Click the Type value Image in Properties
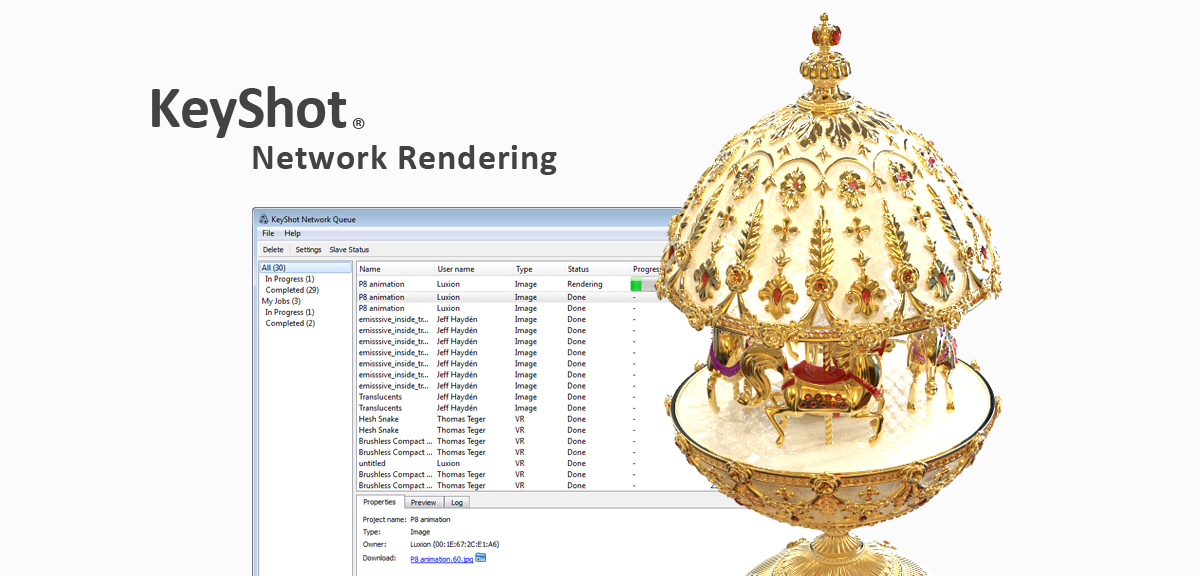 coord(420,532)
